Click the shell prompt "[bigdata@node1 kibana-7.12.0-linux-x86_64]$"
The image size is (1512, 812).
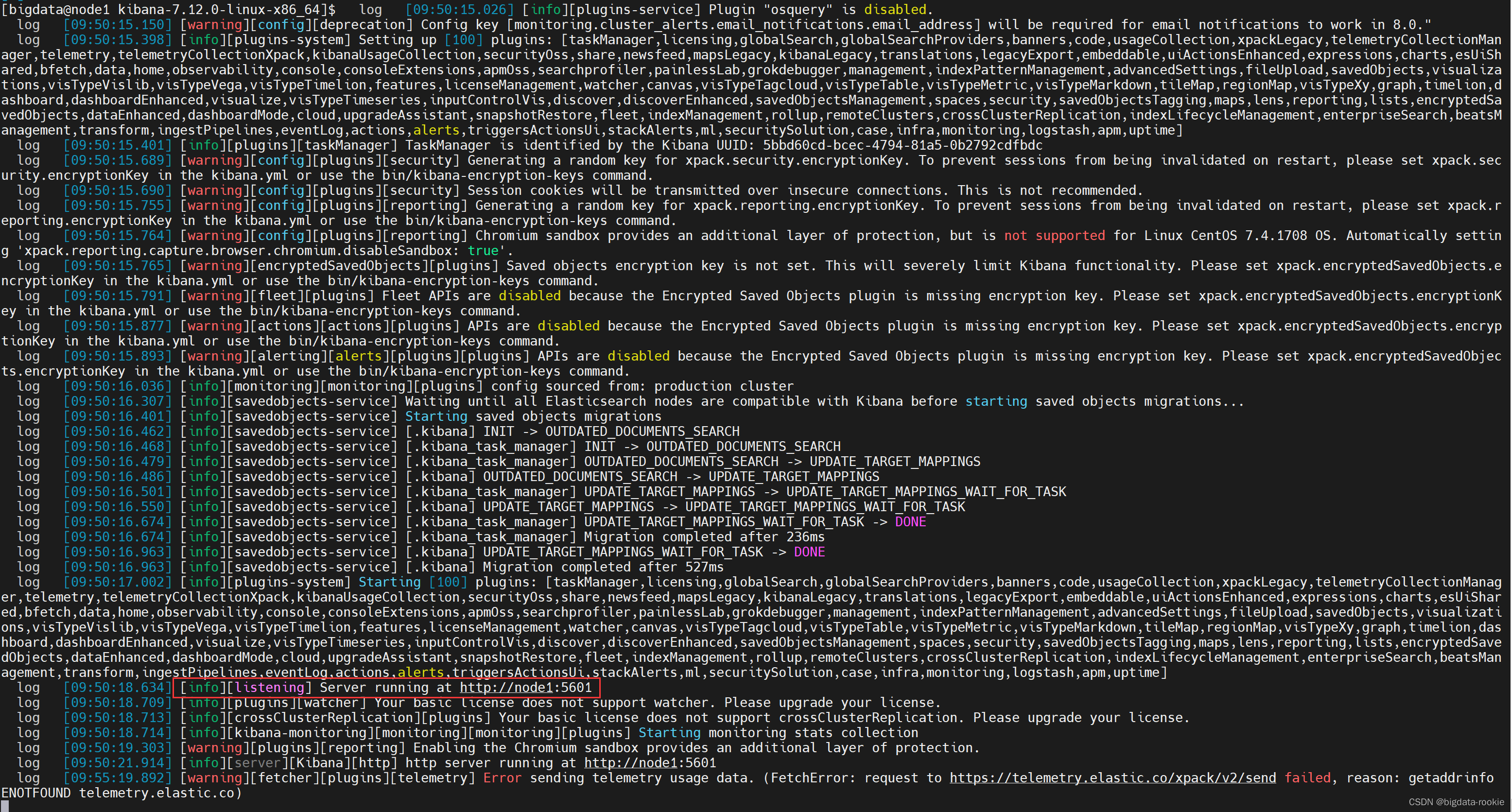tap(168, 9)
